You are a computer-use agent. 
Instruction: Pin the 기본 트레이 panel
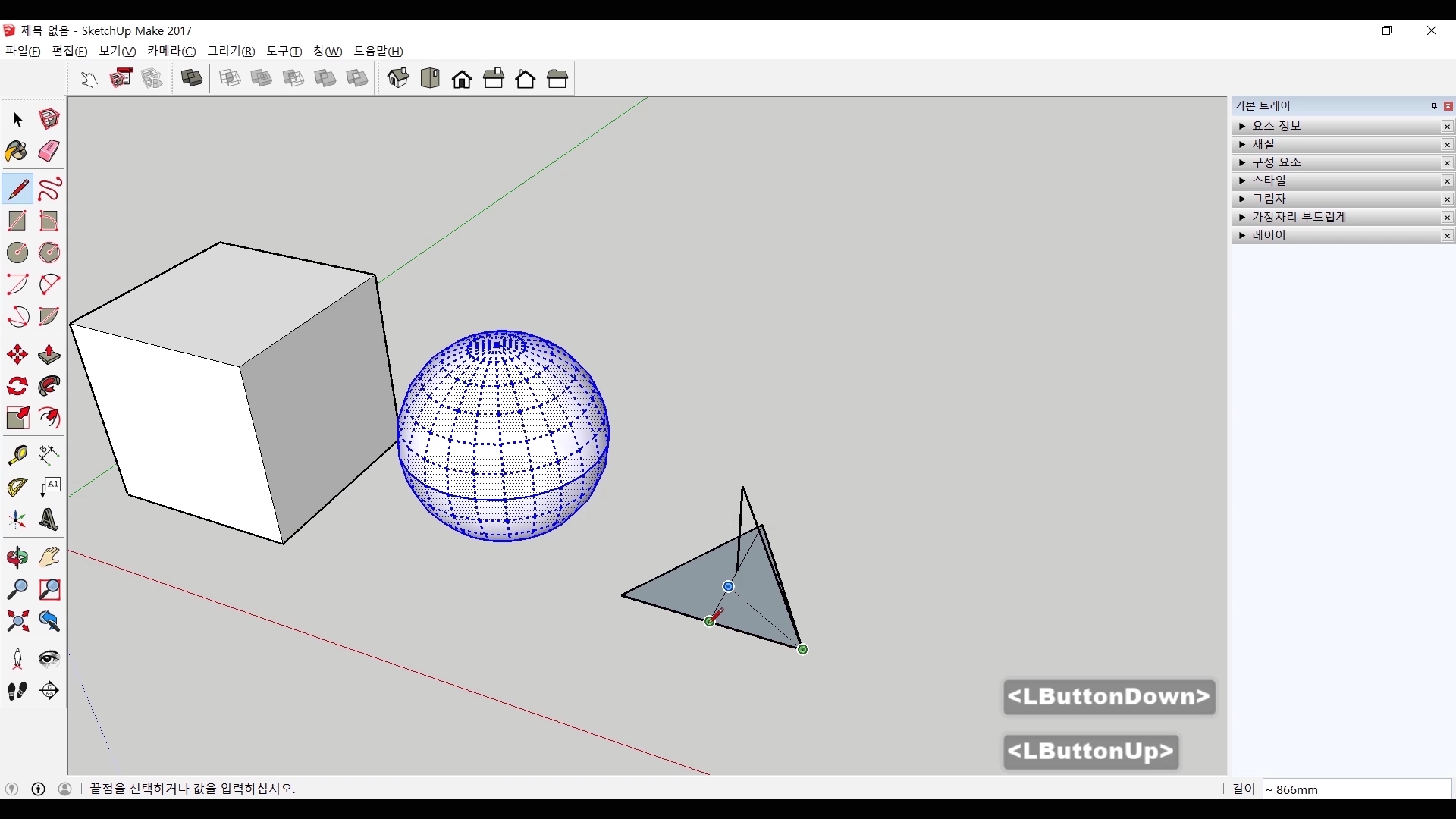pyautogui.click(x=1433, y=106)
